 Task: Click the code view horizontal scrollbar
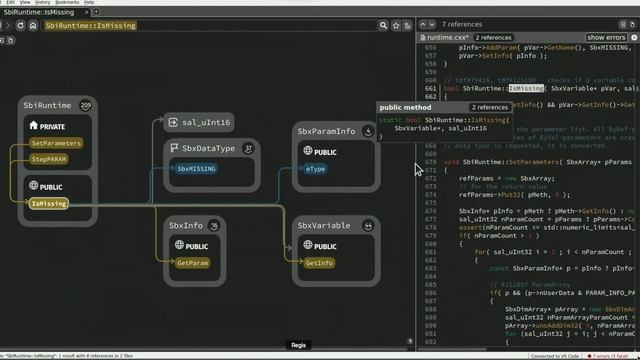coord(452,350)
